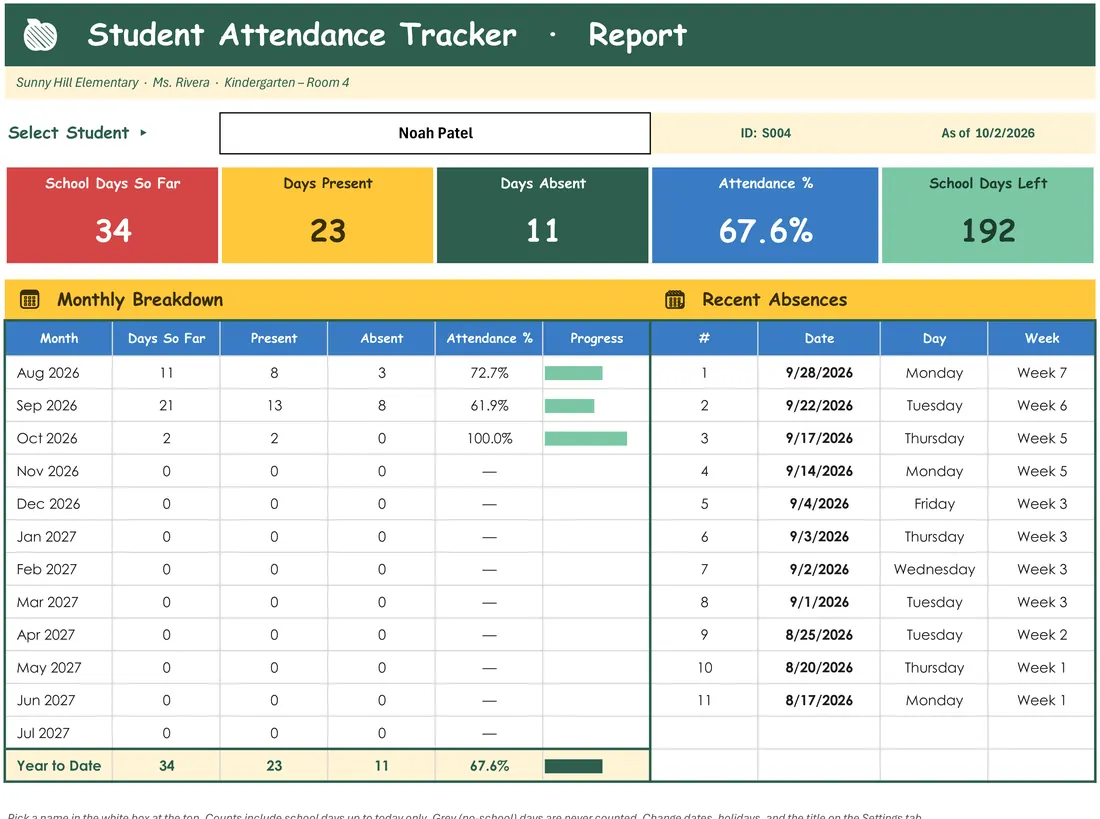Click the Week 6 cell
This screenshot has height=819, width=1100.
(x=1042, y=406)
